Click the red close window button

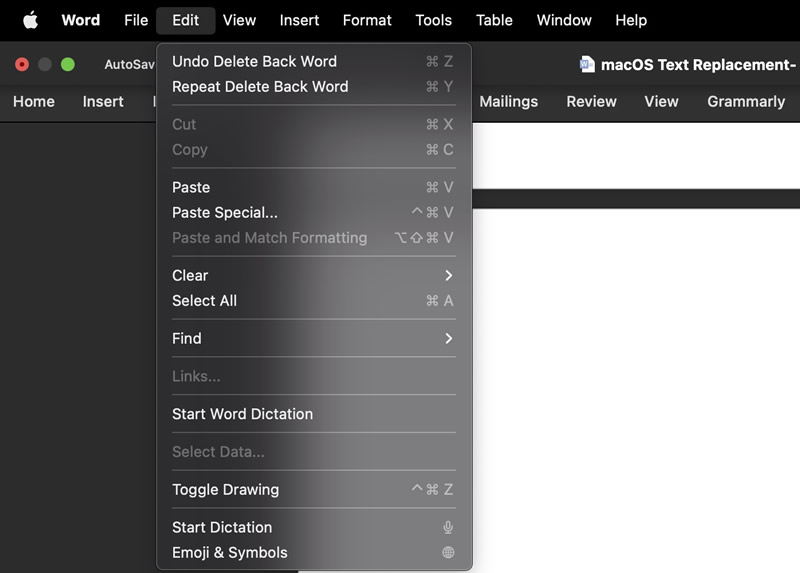pos(22,64)
